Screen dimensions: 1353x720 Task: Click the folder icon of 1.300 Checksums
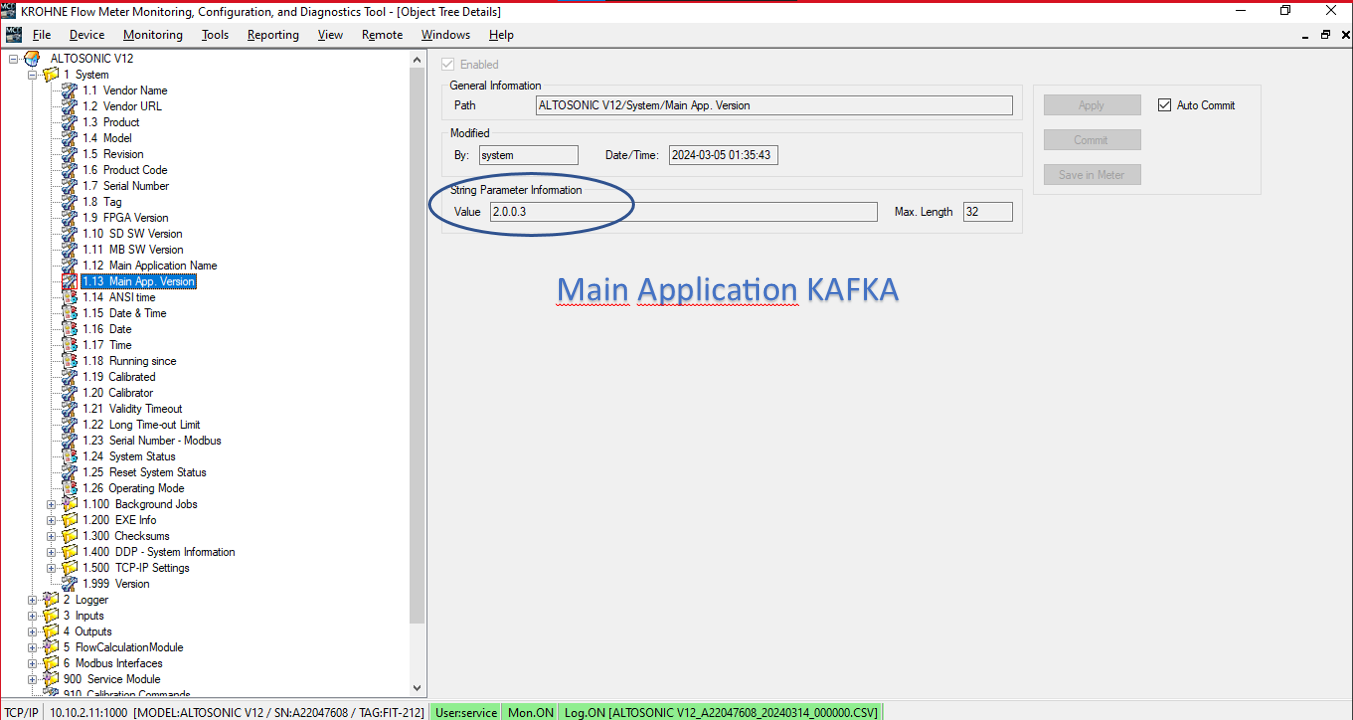(x=69, y=536)
